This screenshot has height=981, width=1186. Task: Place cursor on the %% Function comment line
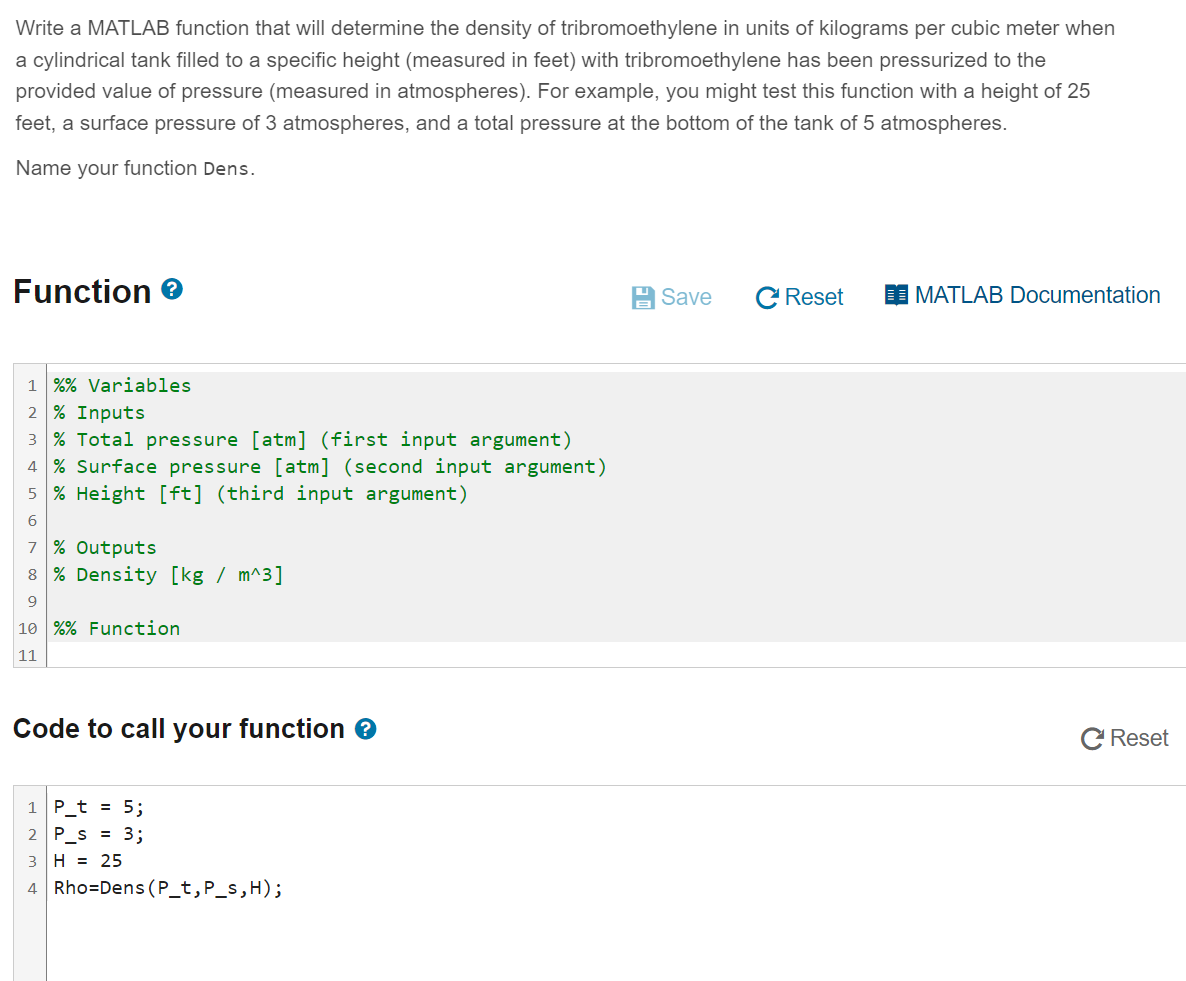(x=116, y=628)
